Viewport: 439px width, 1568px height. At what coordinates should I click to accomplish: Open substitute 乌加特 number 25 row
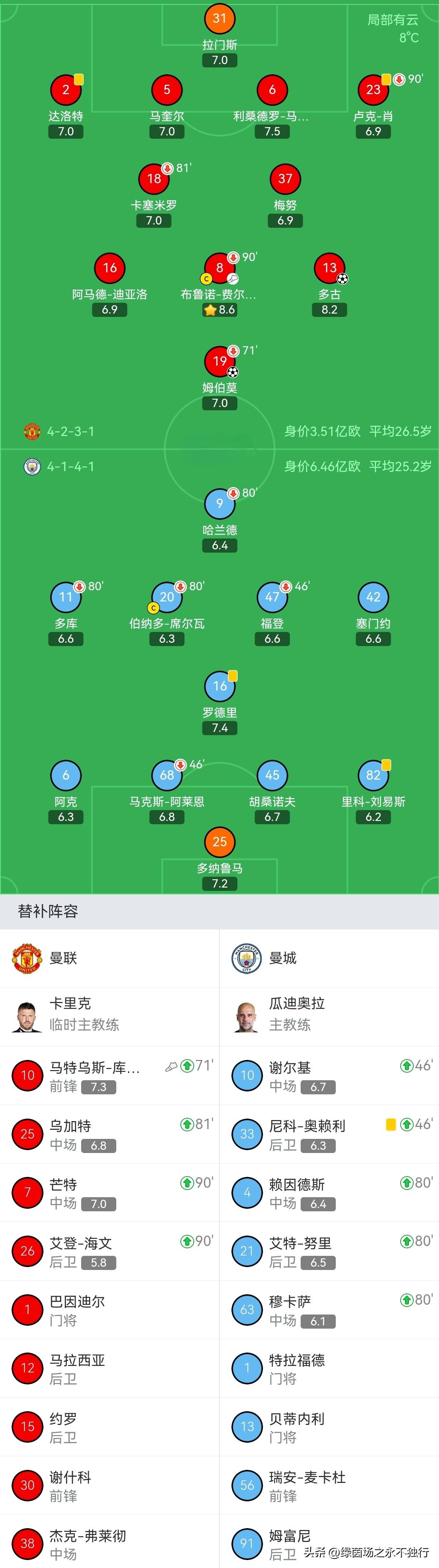[110, 1135]
